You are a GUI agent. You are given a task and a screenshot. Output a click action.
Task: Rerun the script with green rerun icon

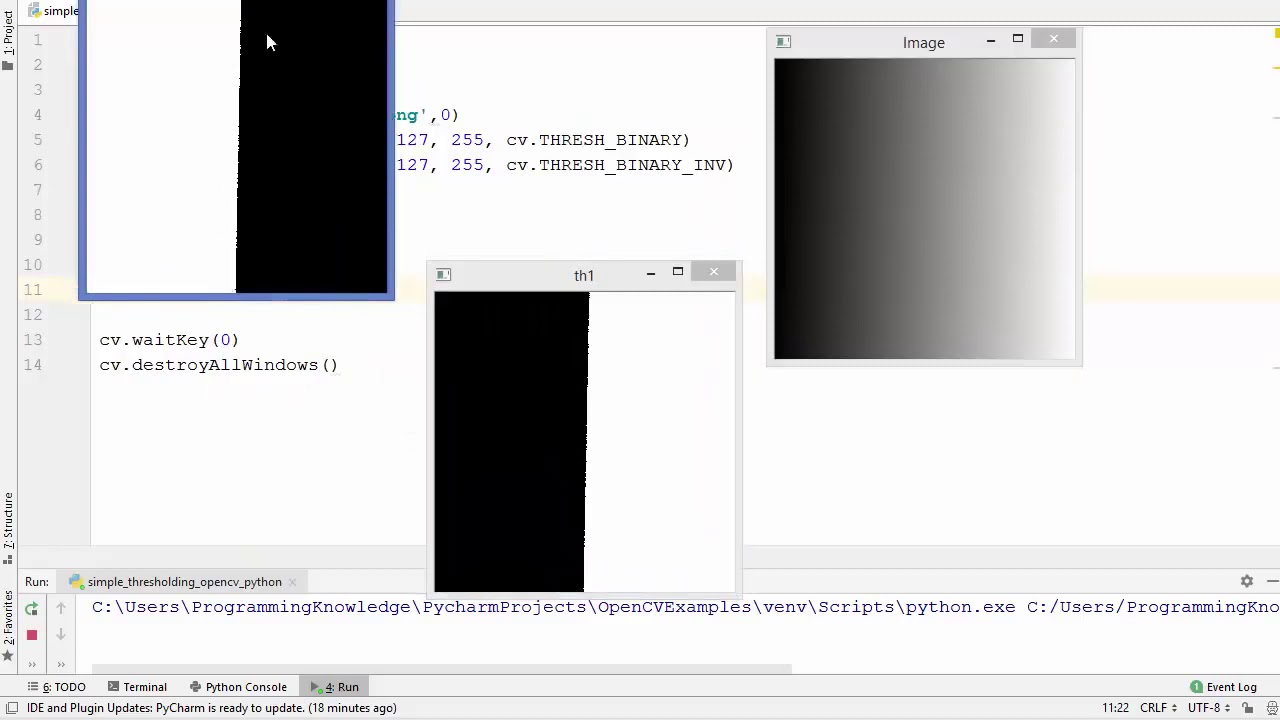(x=31, y=608)
